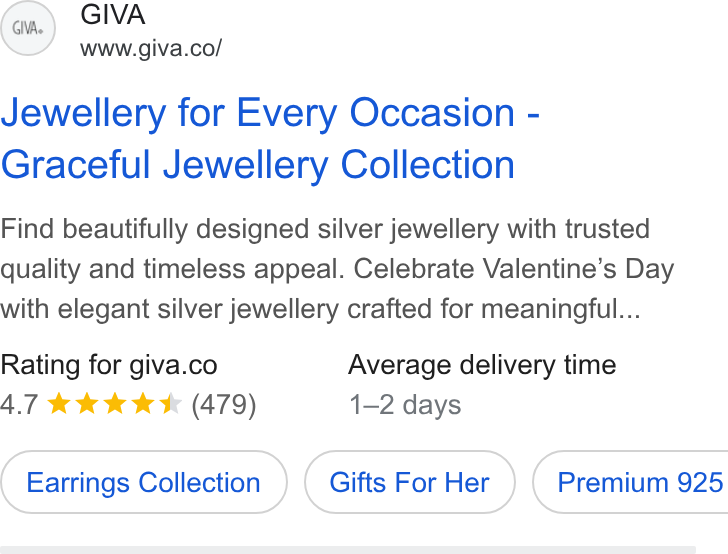Click the first gold rating star
The width and height of the screenshot is (728, 554).
click(59, 403)
